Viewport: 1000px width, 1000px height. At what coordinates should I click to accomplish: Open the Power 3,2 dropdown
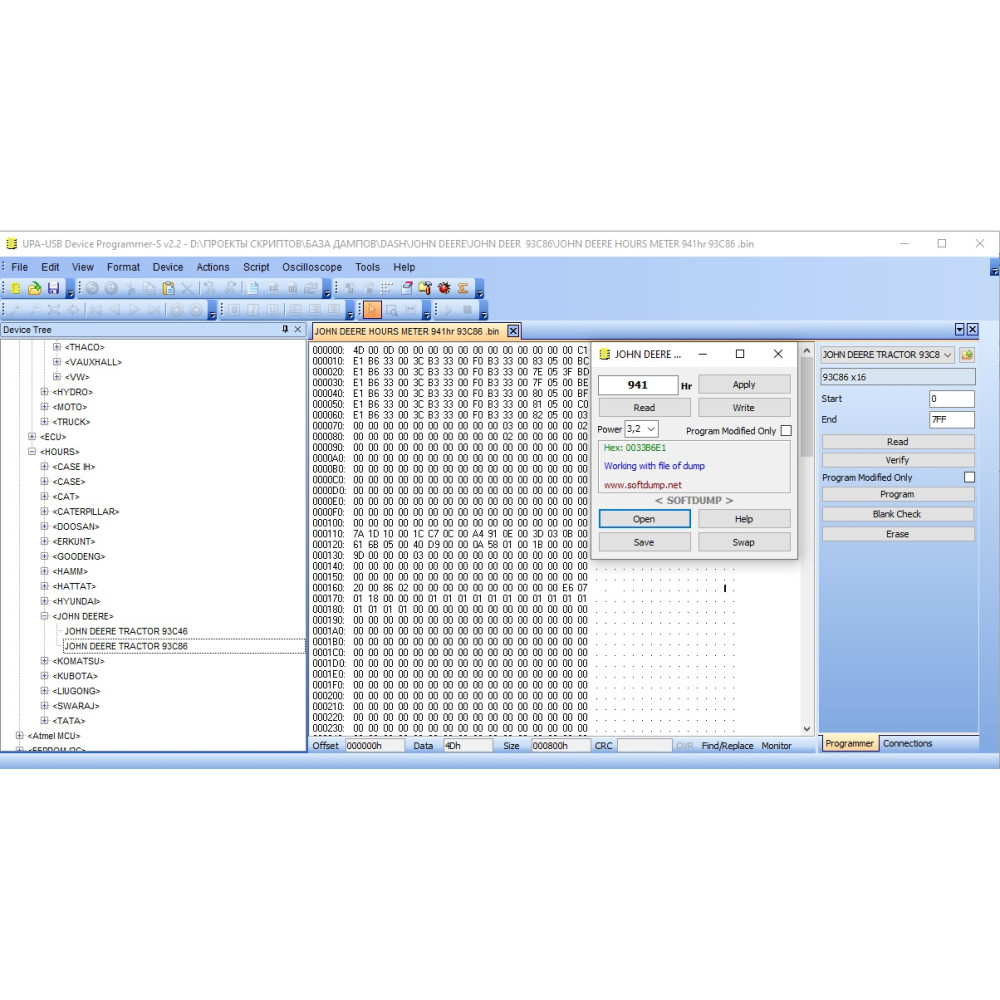[651, 429]
